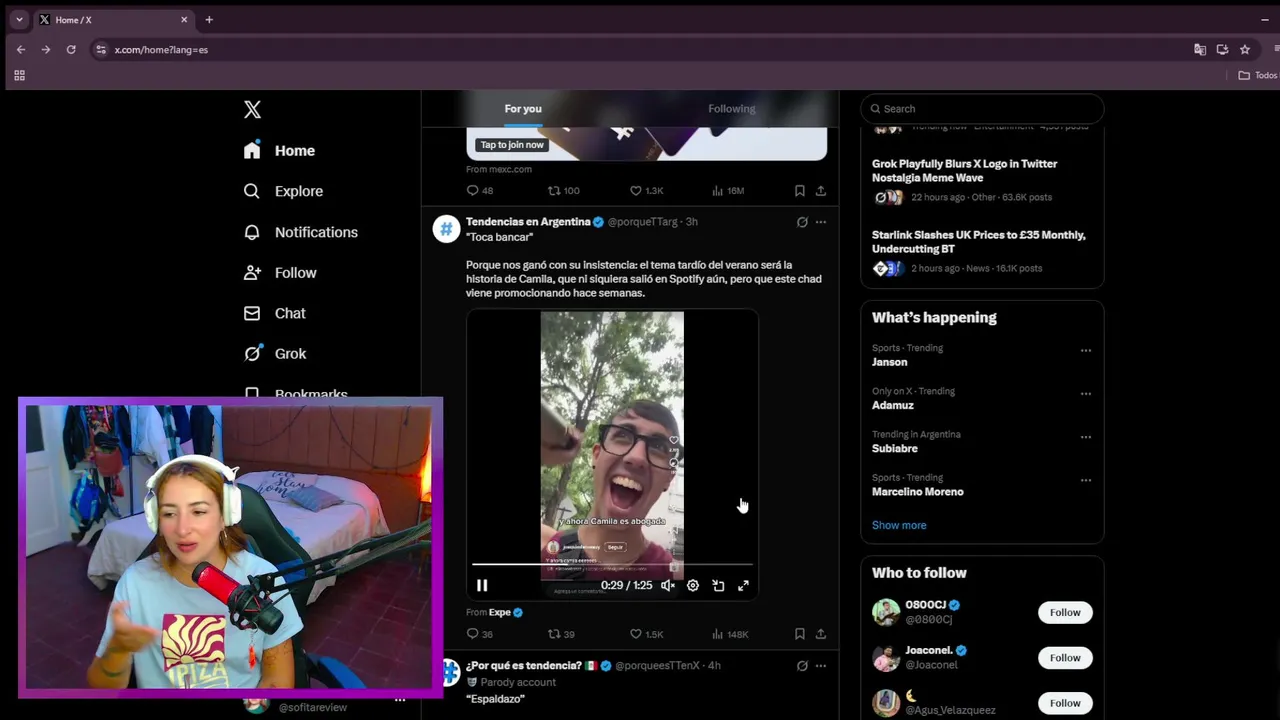1280x720 pixels.
Task: Unmute the video sound
Action: click(x=668, y=586)
